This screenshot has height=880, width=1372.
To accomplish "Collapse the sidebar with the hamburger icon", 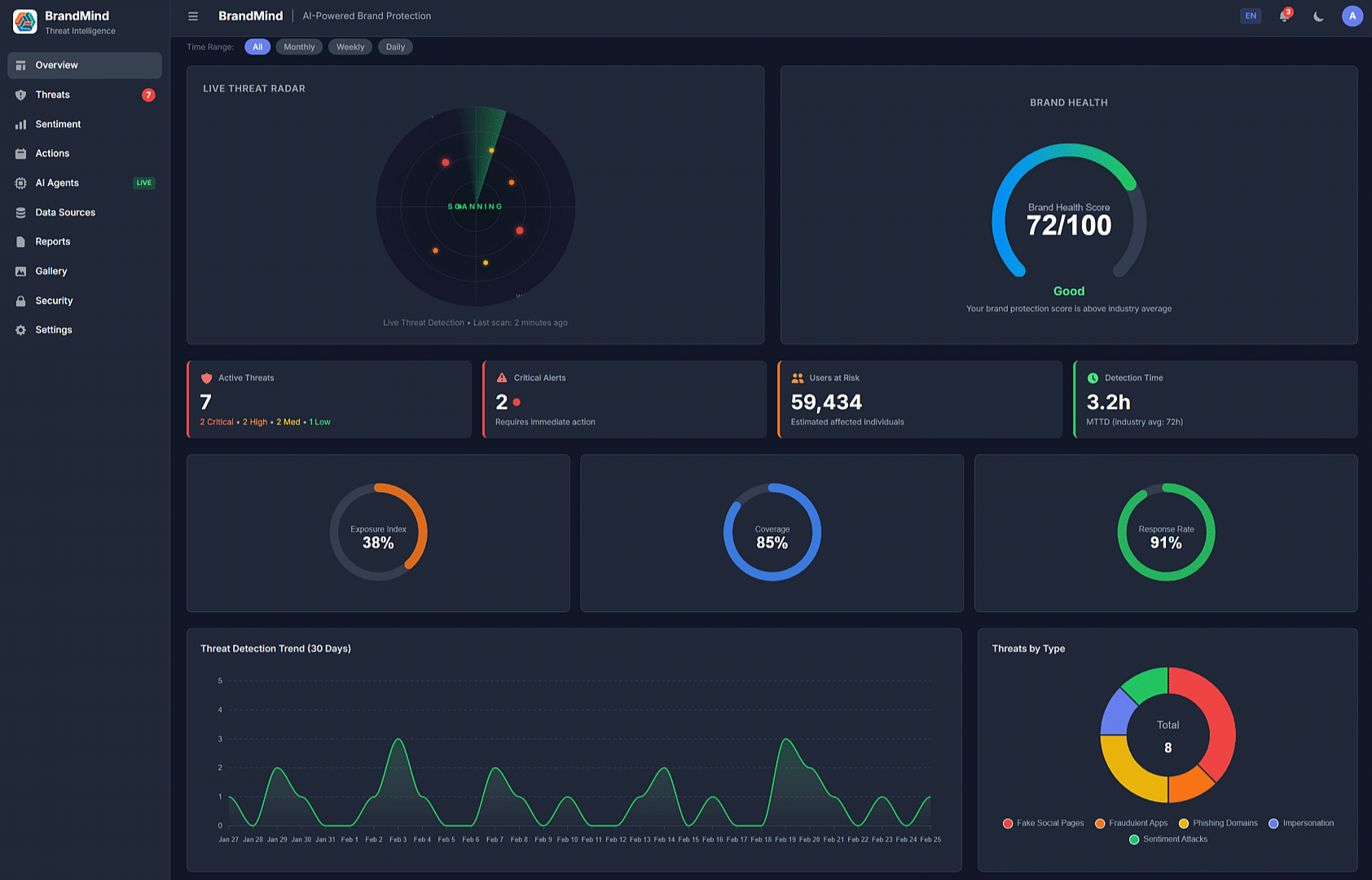I will 193,15.
